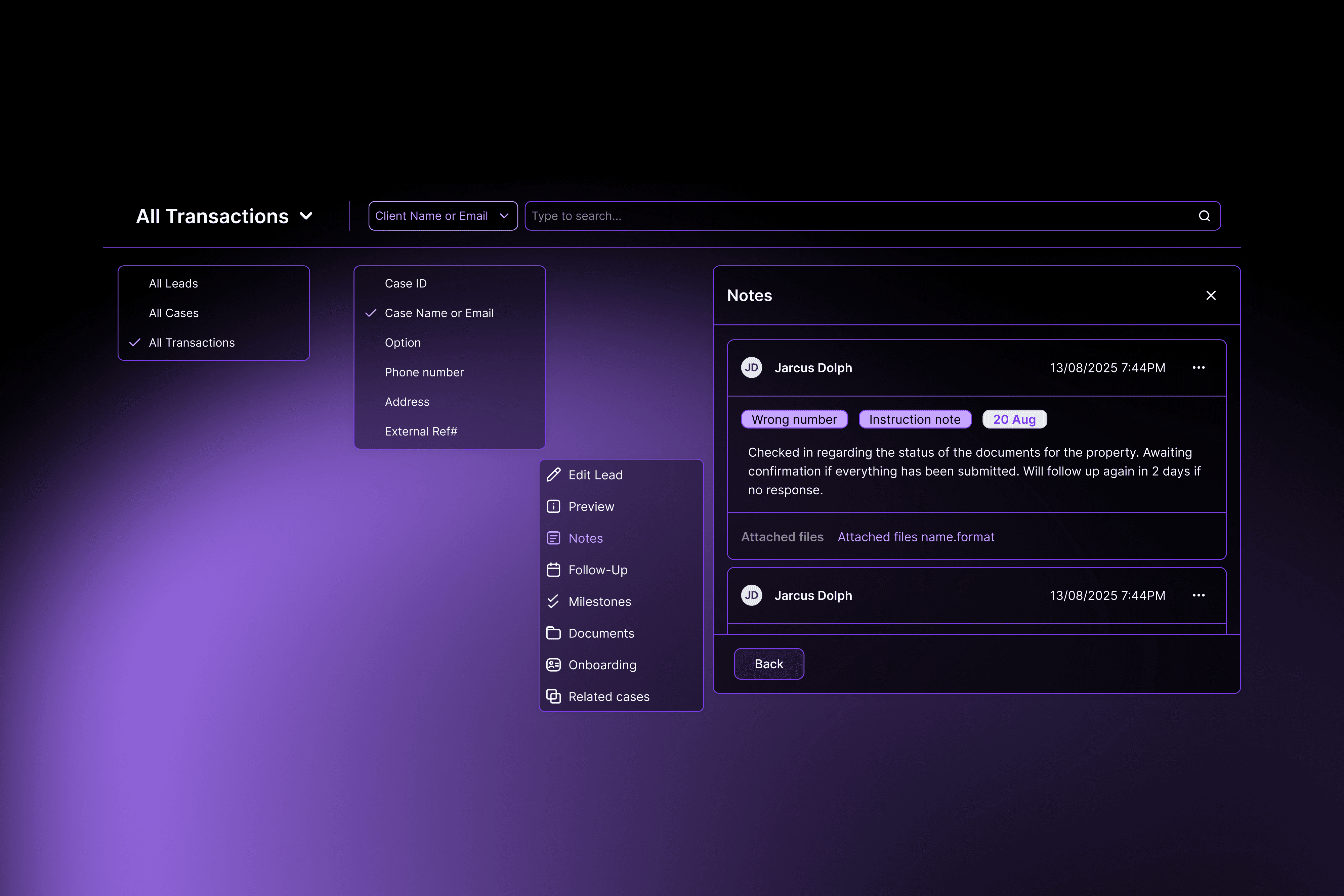
Task: Click the search magnifier icon
Action: (1204, 216)
